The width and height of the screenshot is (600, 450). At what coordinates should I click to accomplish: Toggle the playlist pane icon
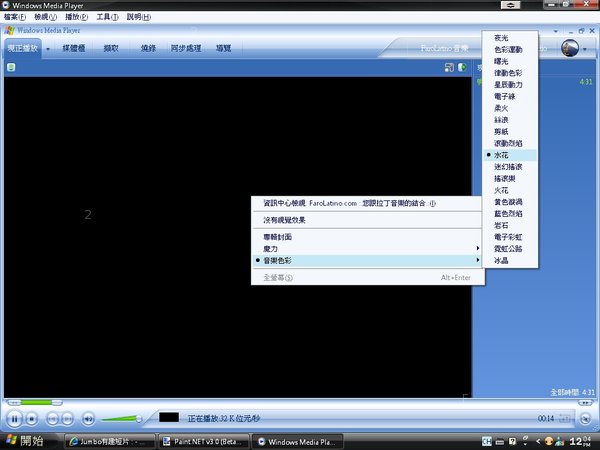click(x=462, y=68)
